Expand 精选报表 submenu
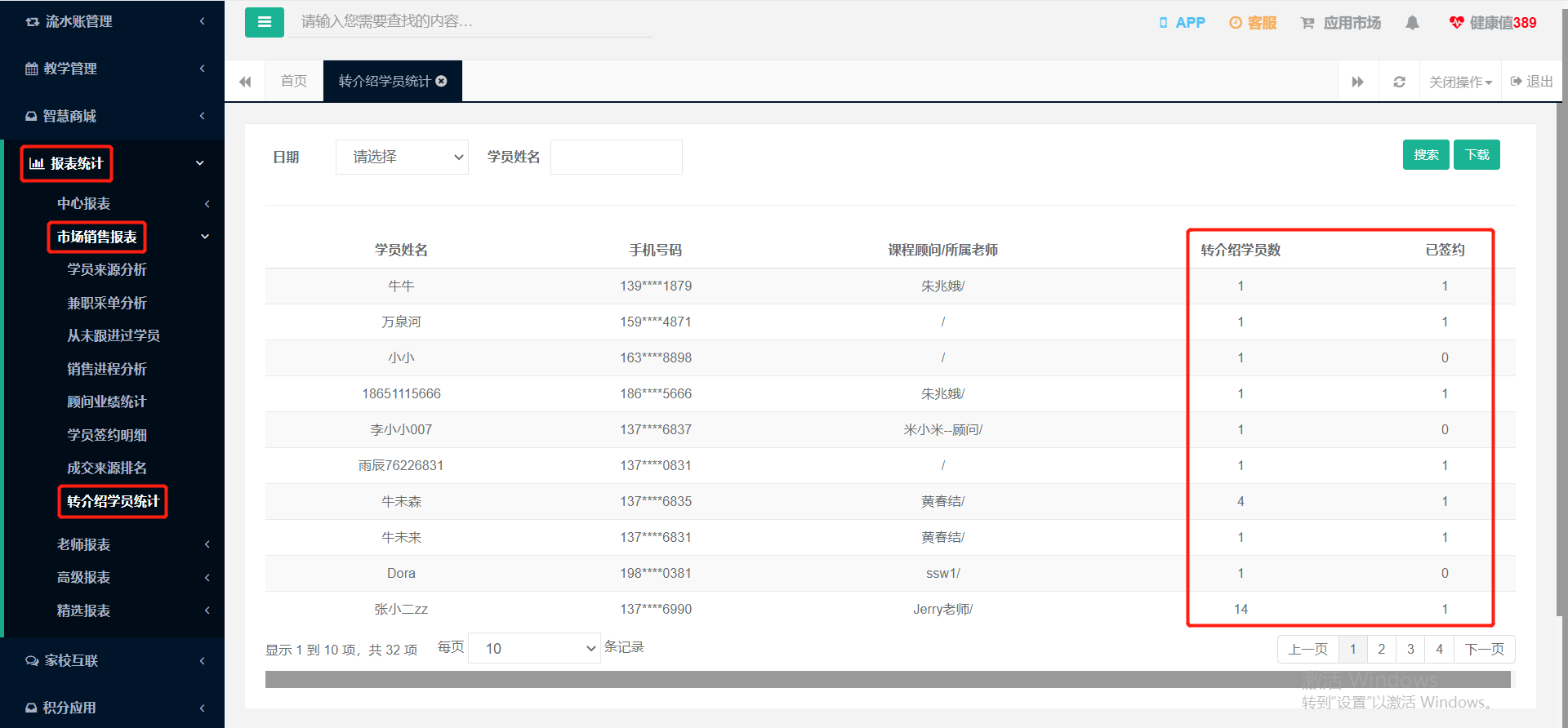Image resolution: width=1568 pixels, height=728 pixels. (113, 610)
